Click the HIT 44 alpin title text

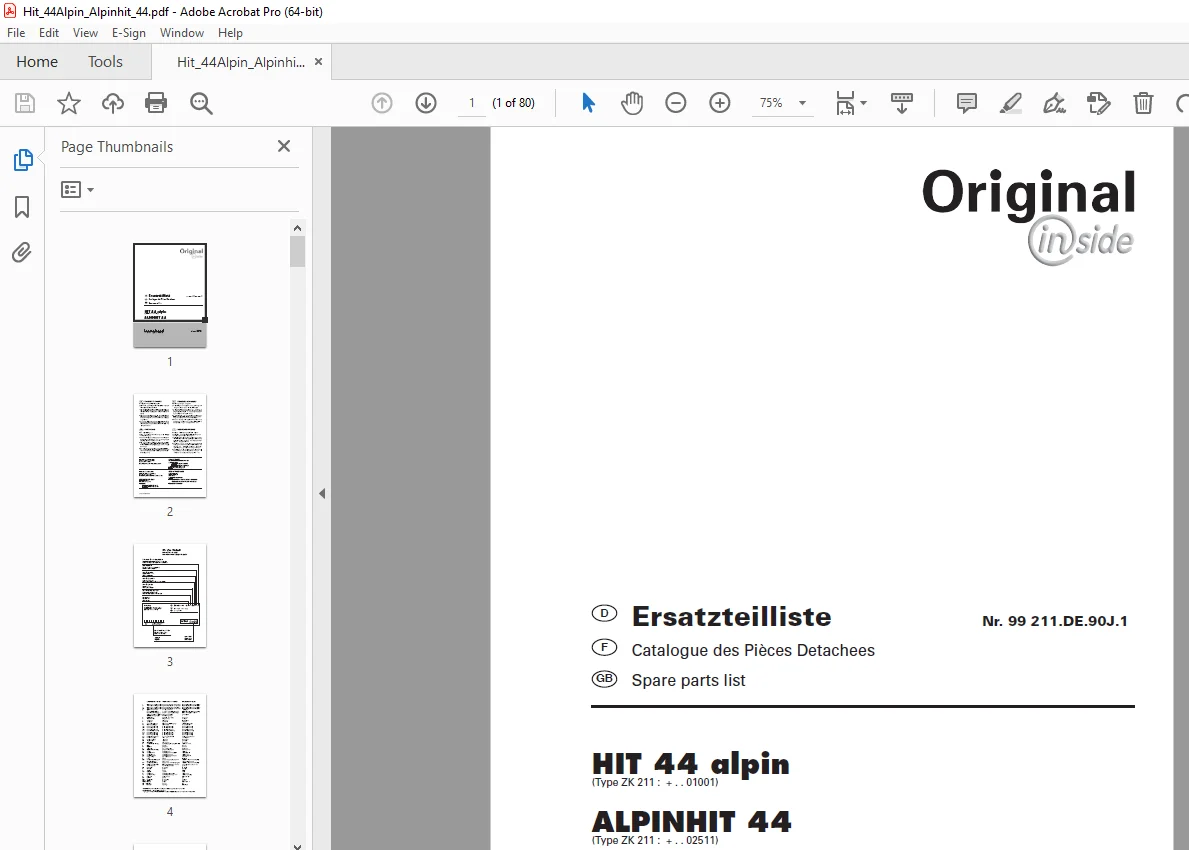691,764
